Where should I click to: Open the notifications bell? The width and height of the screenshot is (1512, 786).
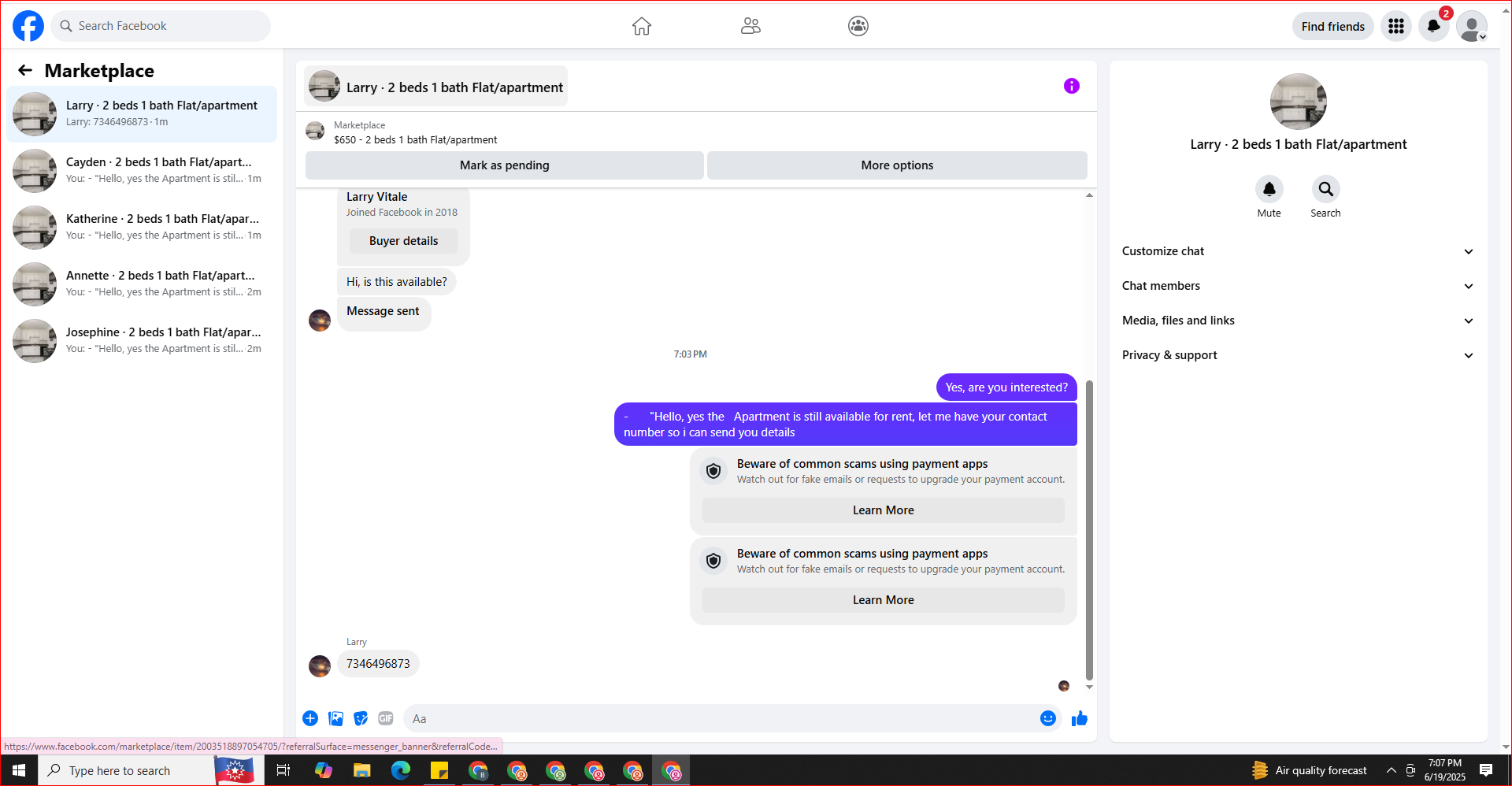[1434, 26]
